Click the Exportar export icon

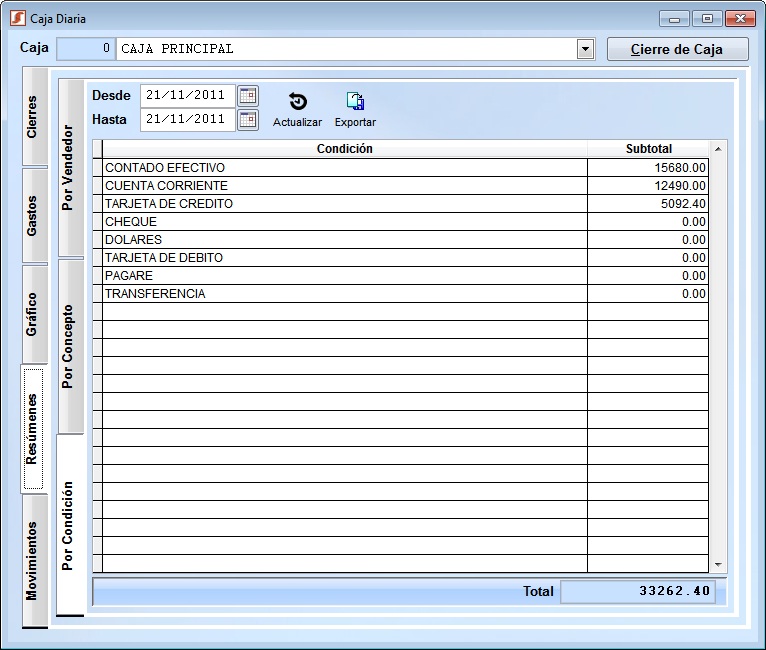coord(355,102)
